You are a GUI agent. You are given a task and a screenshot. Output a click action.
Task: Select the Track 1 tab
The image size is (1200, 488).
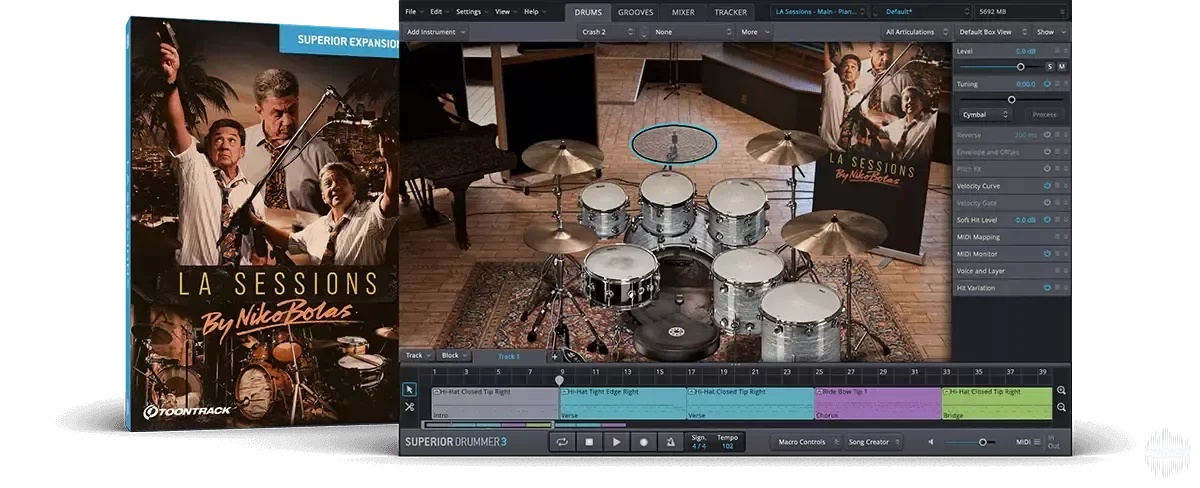point(509,356)
